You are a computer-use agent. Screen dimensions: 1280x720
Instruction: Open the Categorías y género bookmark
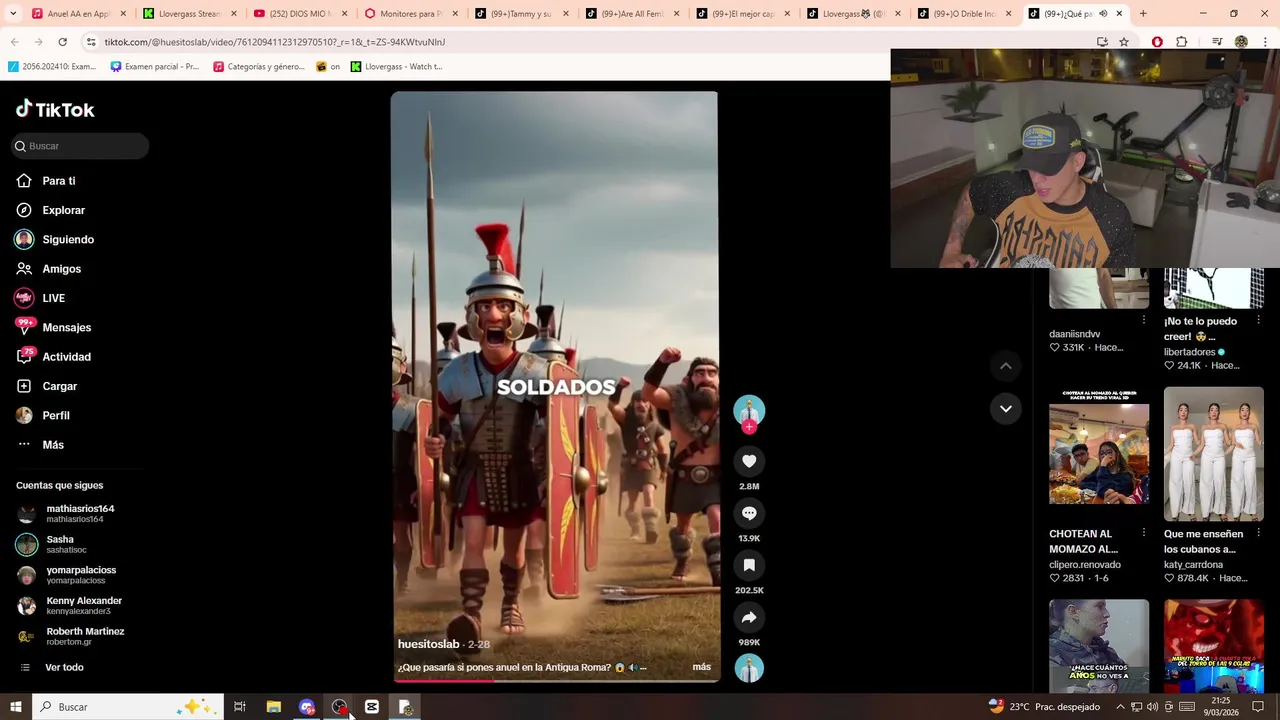pyautogui.click(x=258, y=67)
